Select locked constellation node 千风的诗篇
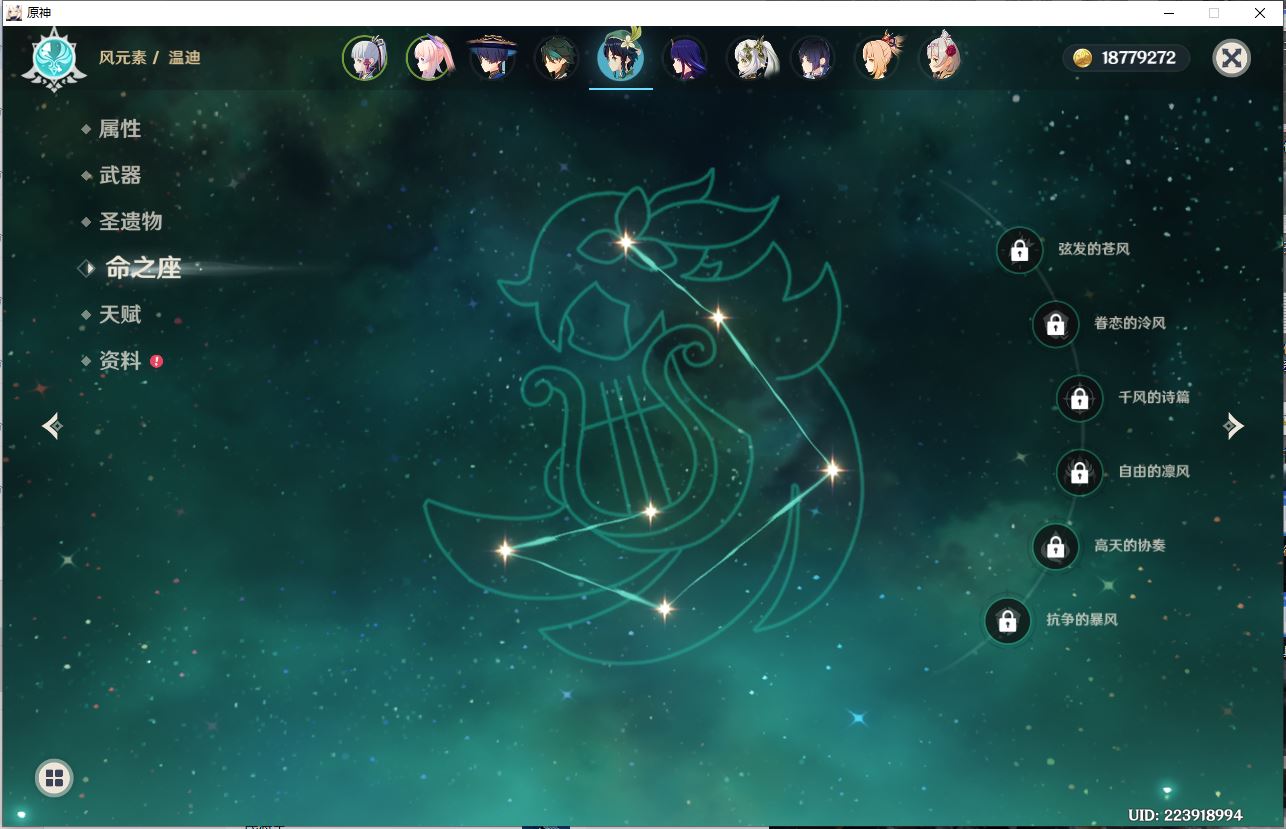The image size is (1286, 829). click(1080, 398)
